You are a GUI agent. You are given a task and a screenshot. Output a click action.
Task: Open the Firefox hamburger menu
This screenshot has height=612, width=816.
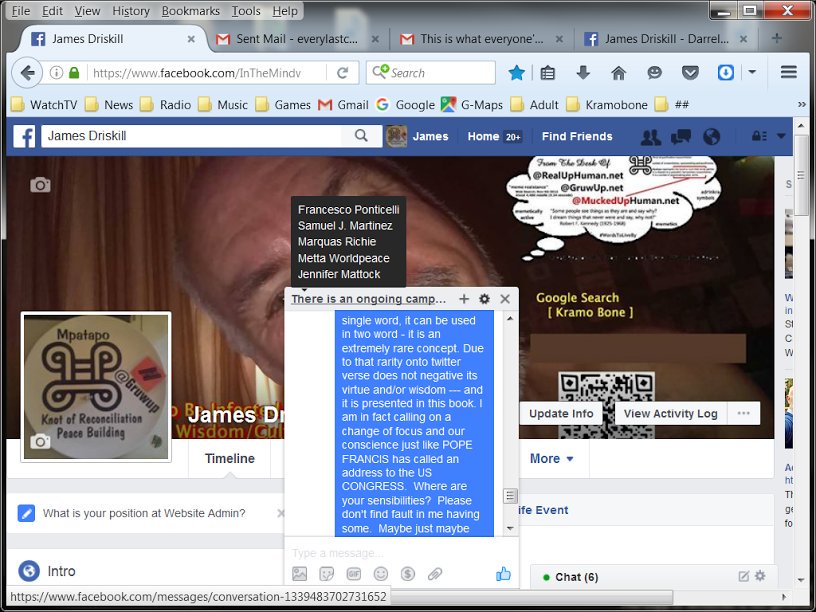tap(789, 72)
